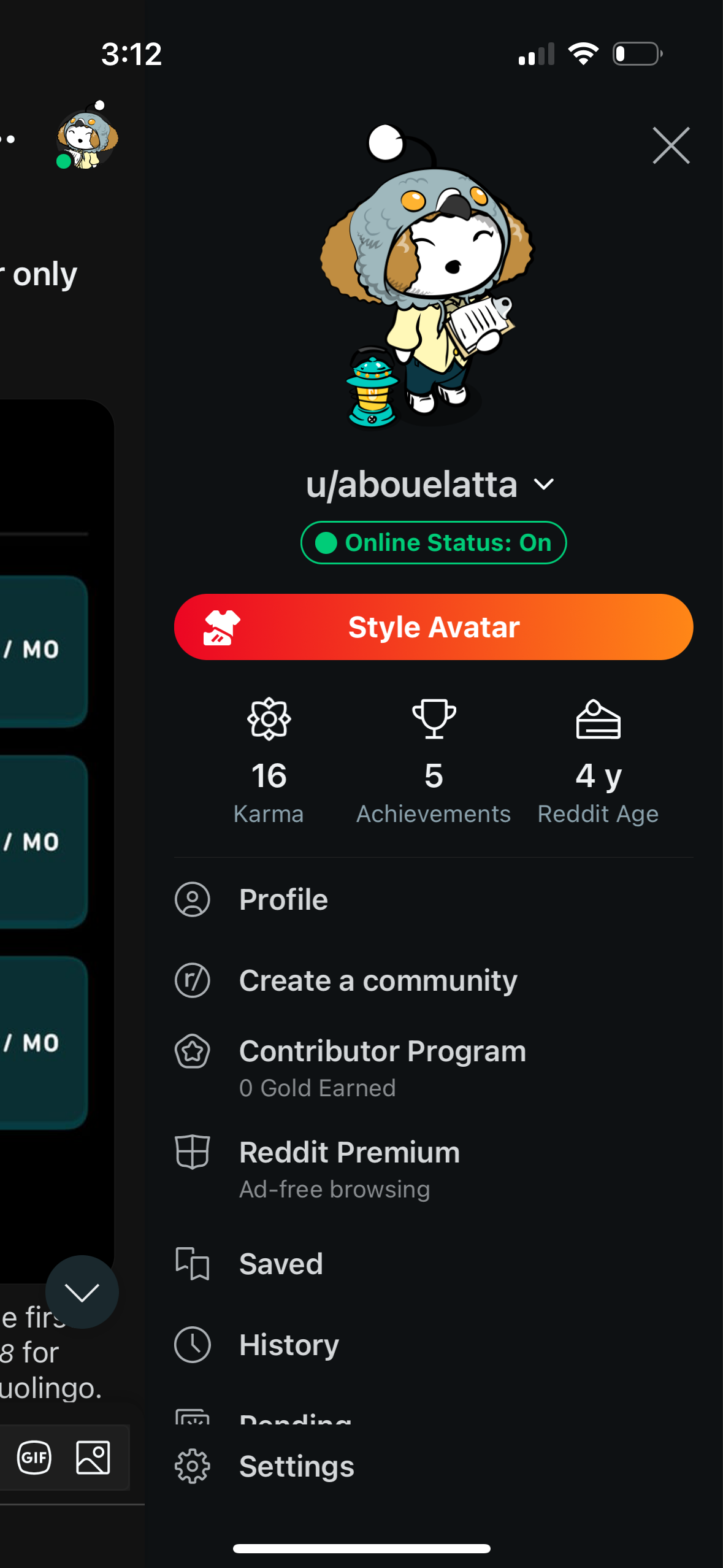Open the Profile menu item
723x1568 pixels.
(434, 899)
